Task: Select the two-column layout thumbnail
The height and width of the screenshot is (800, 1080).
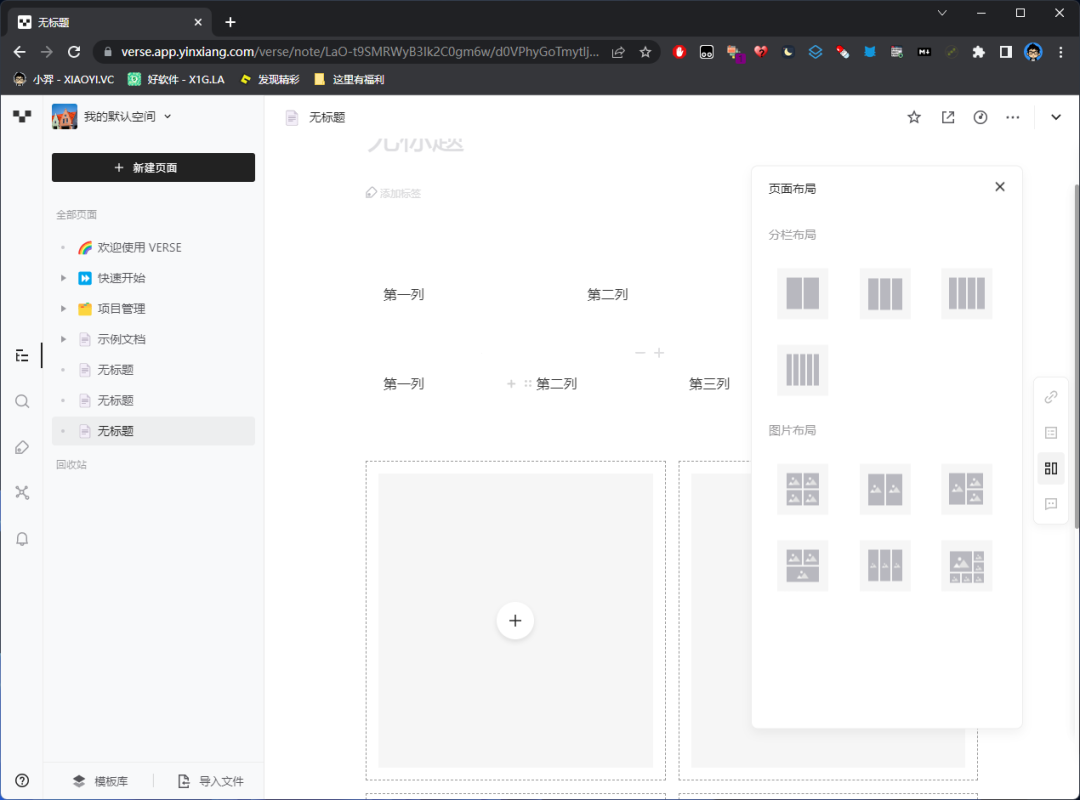Action: pyautogui.click(x=802, y=294)
